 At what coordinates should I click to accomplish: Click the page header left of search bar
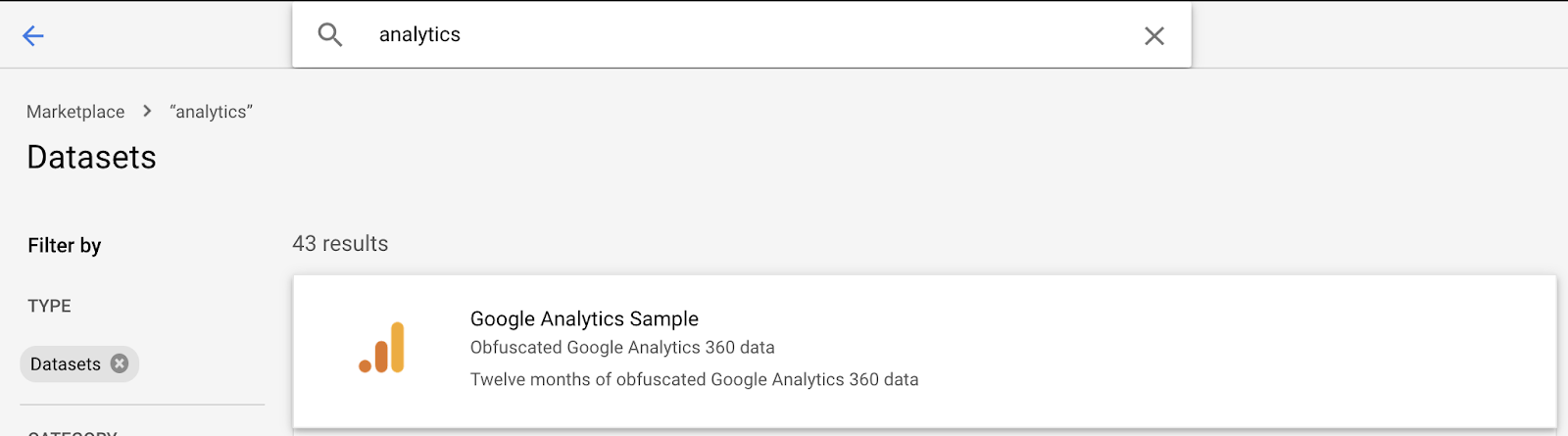[x=167, y=36]
